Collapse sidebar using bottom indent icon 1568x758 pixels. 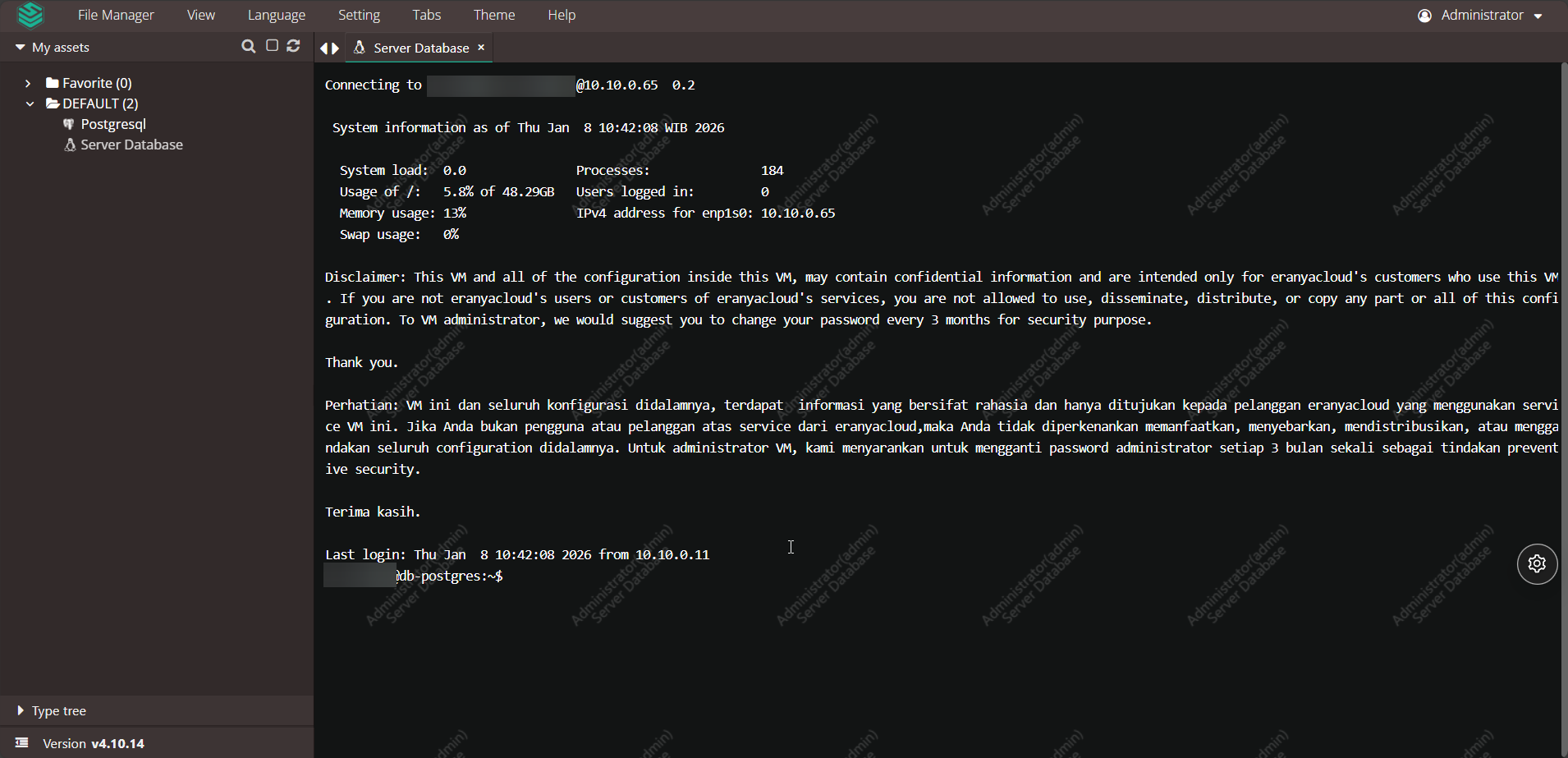(x=21, y=743)
